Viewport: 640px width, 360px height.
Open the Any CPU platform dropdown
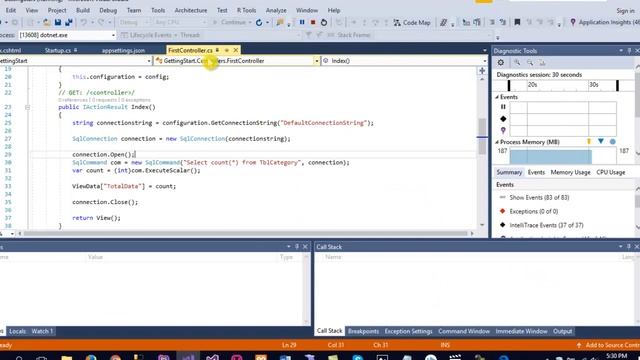pos(180,22)
